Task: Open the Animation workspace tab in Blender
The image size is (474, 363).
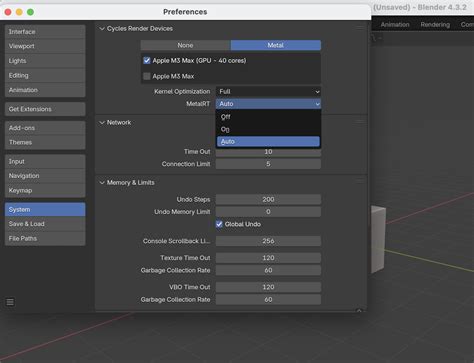Action: point(395,25)
